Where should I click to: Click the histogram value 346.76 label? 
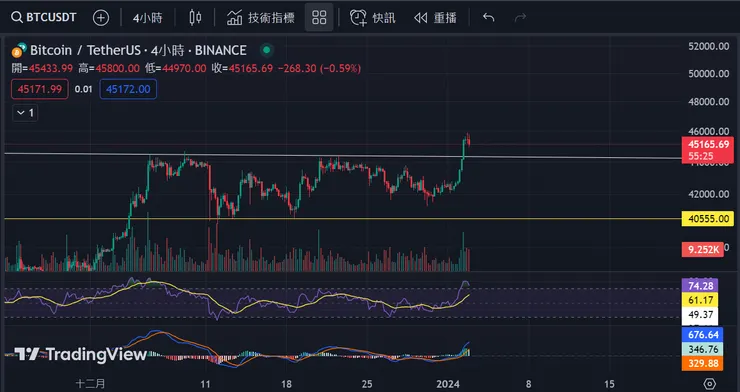point(702,349)
